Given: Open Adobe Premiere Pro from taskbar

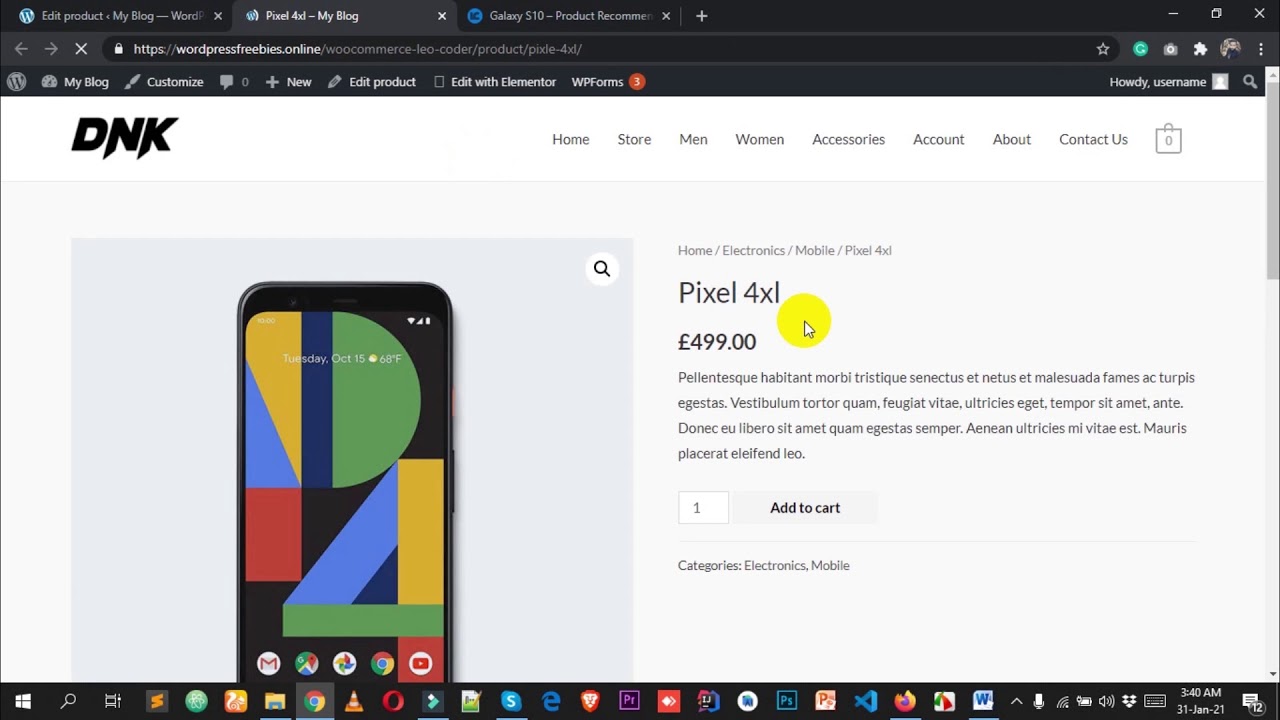Looking at the screenshot, I should 629,701.
